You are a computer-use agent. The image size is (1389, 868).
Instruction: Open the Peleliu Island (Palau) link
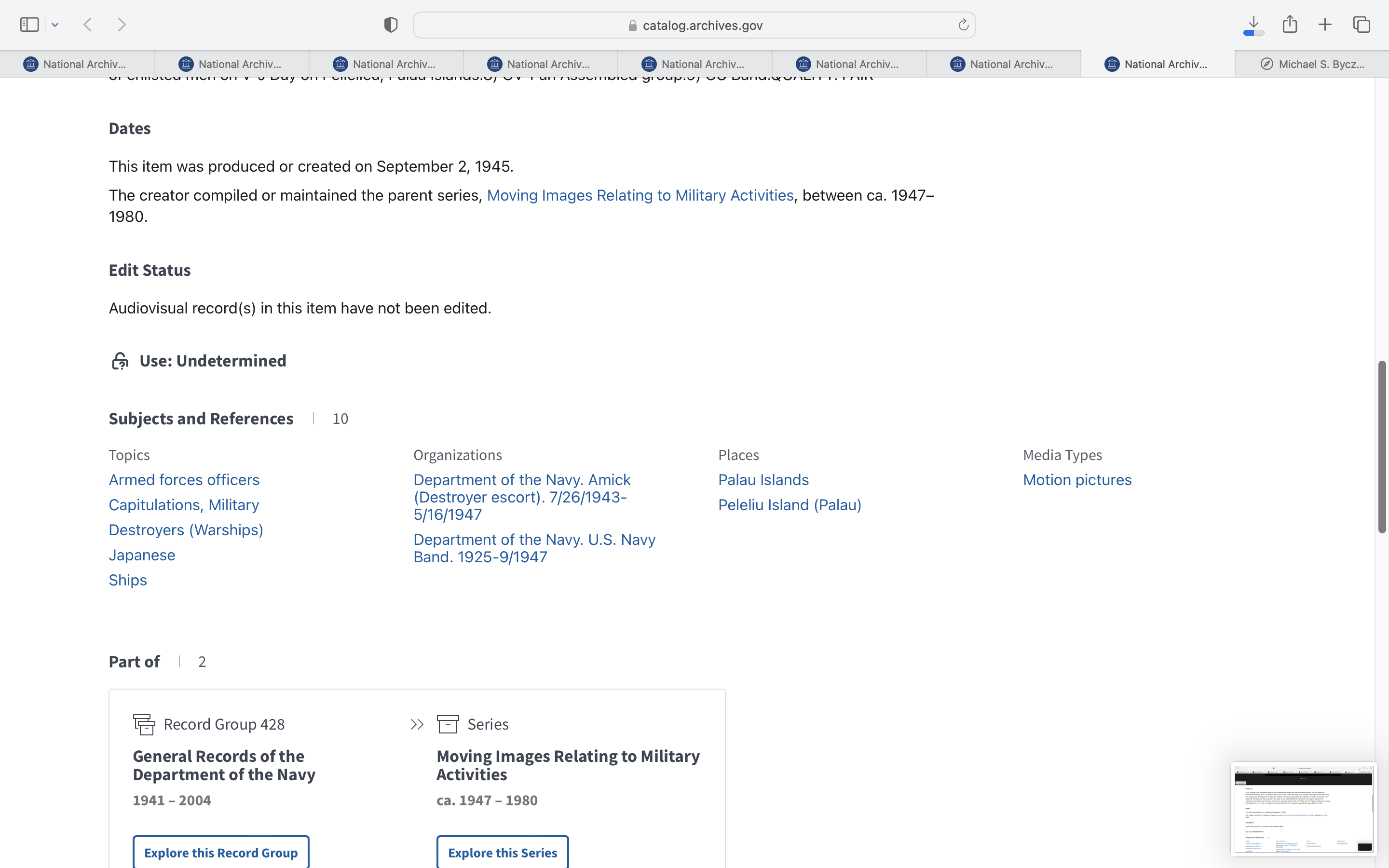click(789, 504)
